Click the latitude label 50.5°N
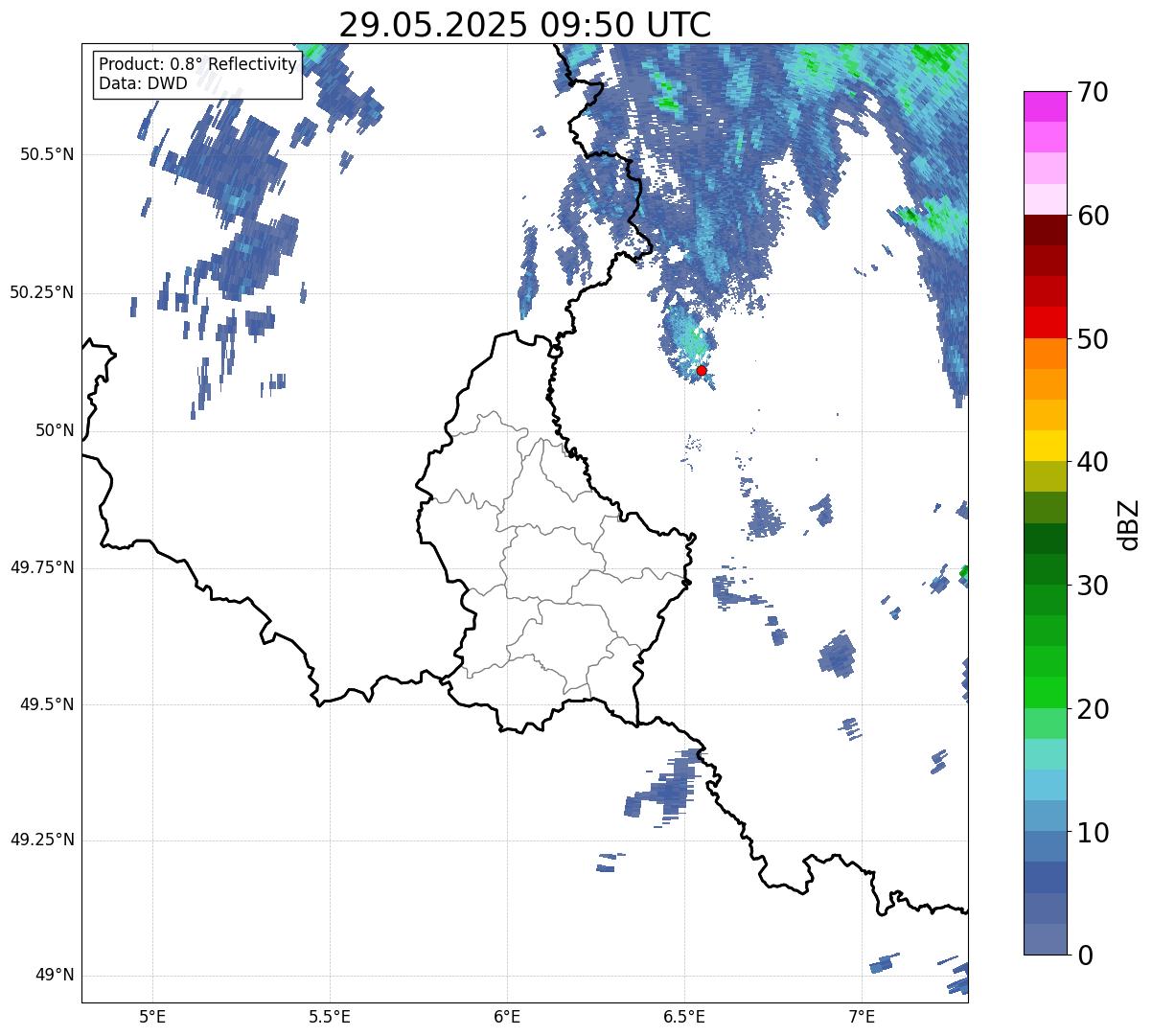The width and height of the screenshot is (1152, 1036). pos(47,154)
